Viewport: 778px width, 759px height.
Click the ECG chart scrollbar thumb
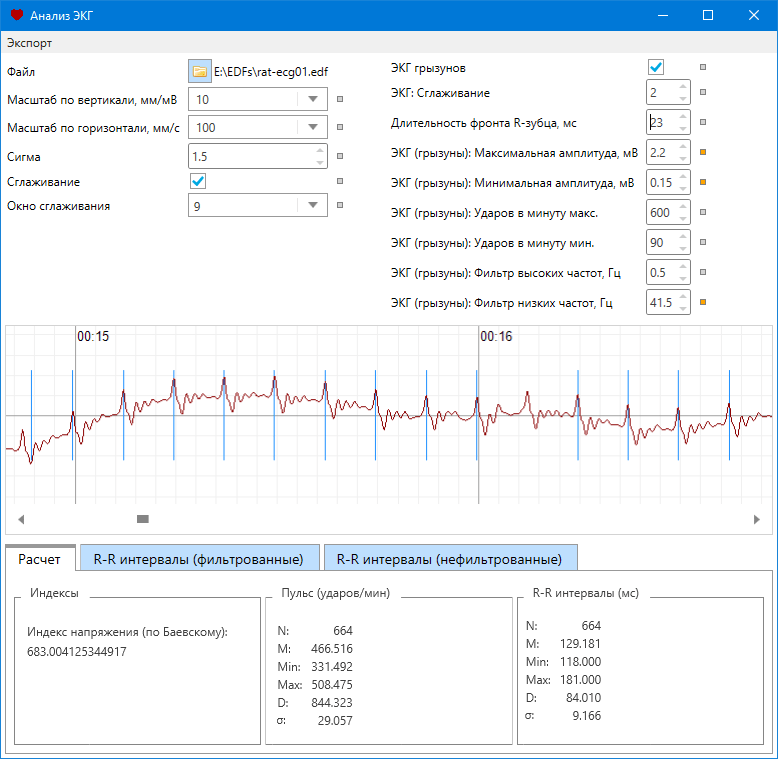click(x=143, y=519)
